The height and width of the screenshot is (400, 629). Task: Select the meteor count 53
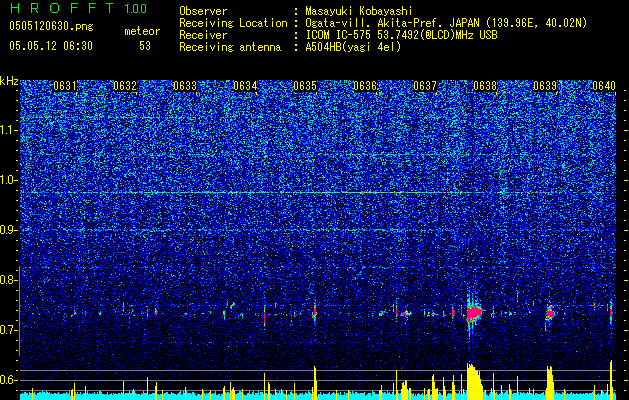pos(145,46)
